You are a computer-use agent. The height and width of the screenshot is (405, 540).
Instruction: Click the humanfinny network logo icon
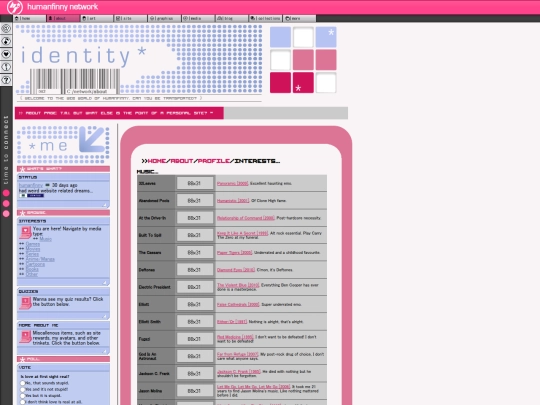click(x=15, y=7)
